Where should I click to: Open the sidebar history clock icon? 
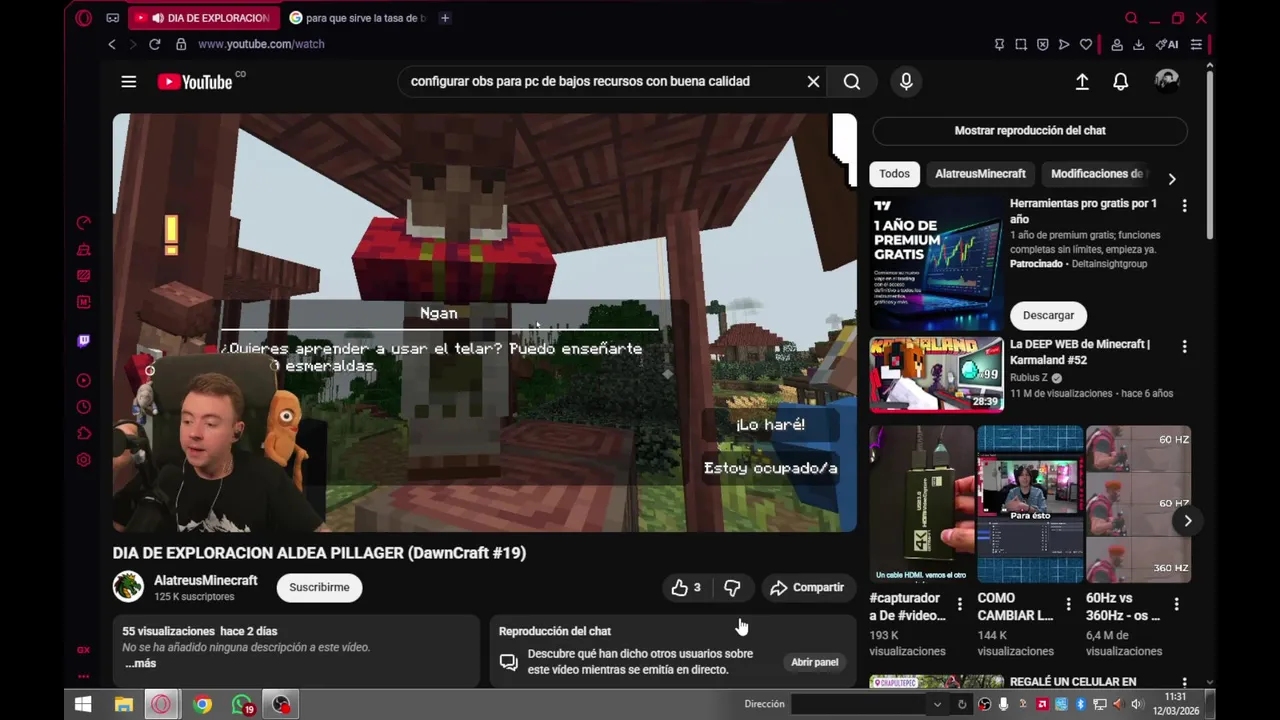(x=84, y=407)
